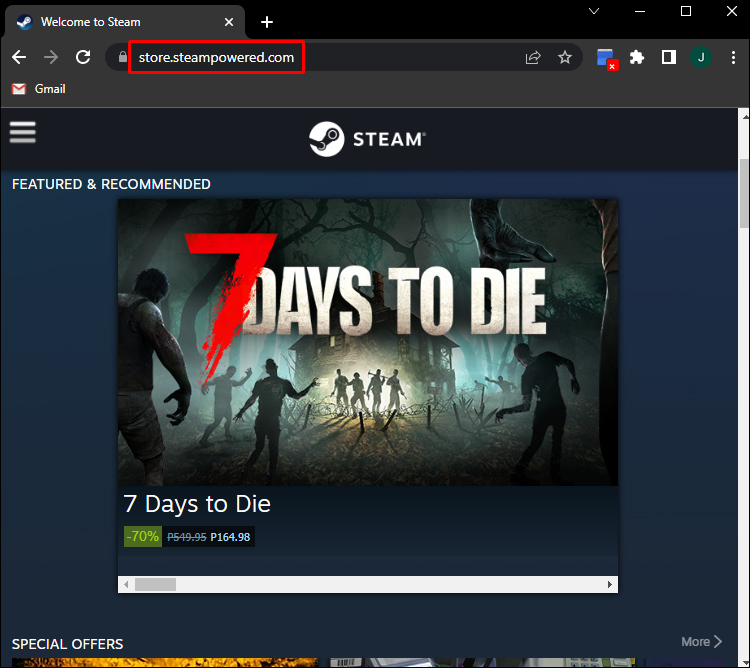Open Chrome's three-dot menu
The image size is (750, 668).
pyautogui.click(x=733, y=57)
